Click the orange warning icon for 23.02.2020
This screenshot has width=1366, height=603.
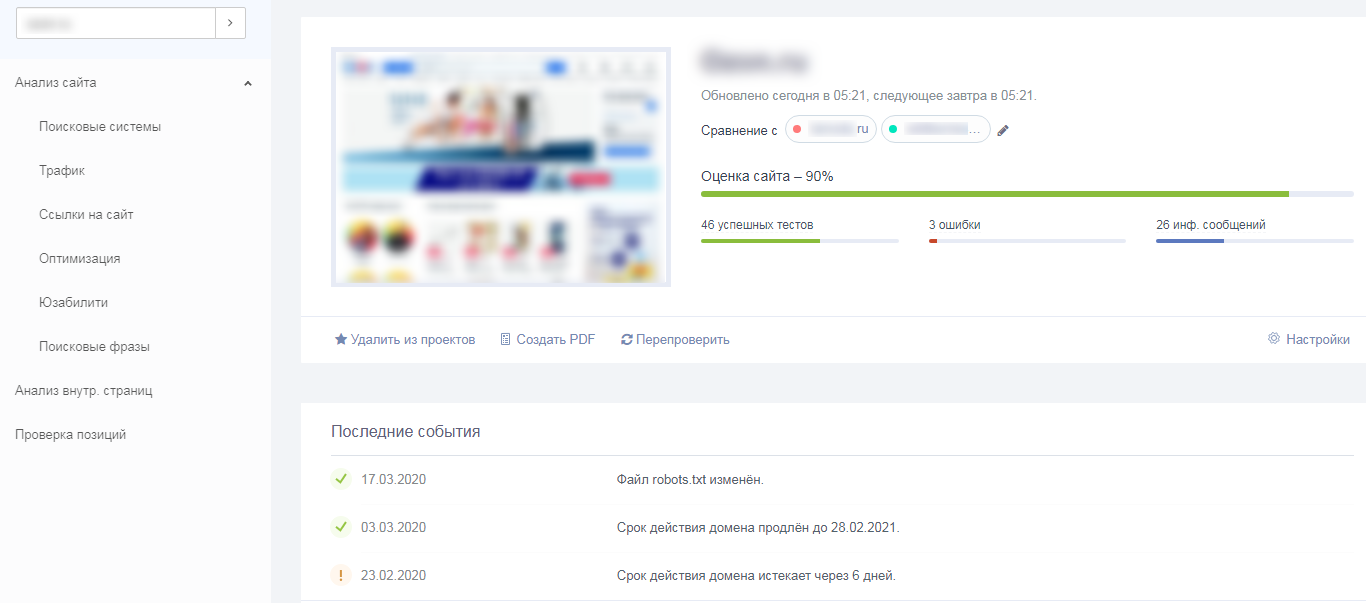pos(340,575)
